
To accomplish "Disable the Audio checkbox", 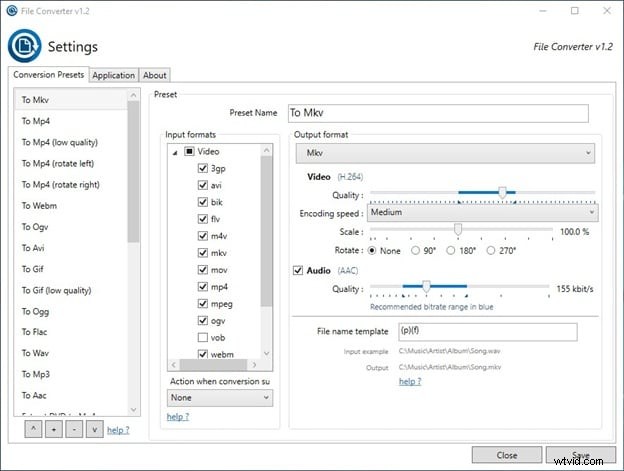I will tap(298, 271).
